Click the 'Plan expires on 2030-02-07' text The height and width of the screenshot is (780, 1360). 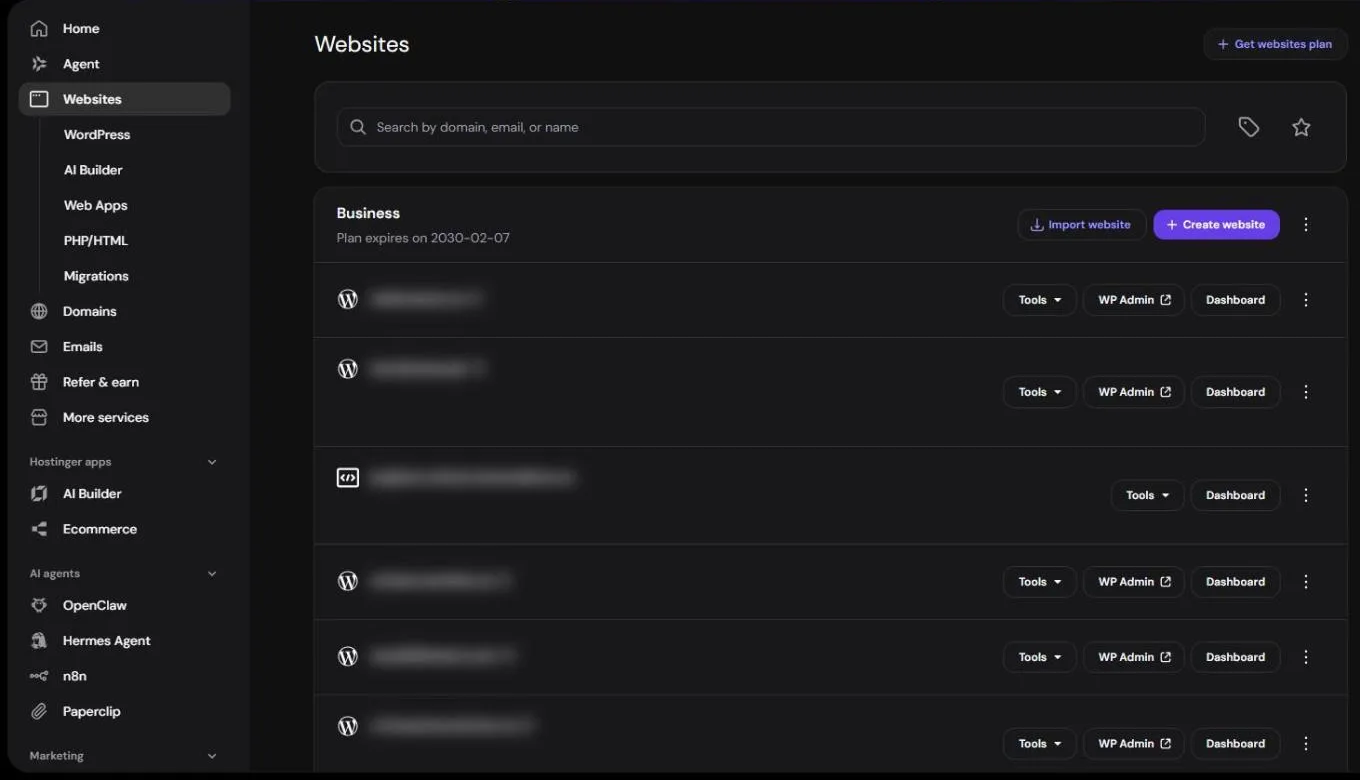coord(423,238)
